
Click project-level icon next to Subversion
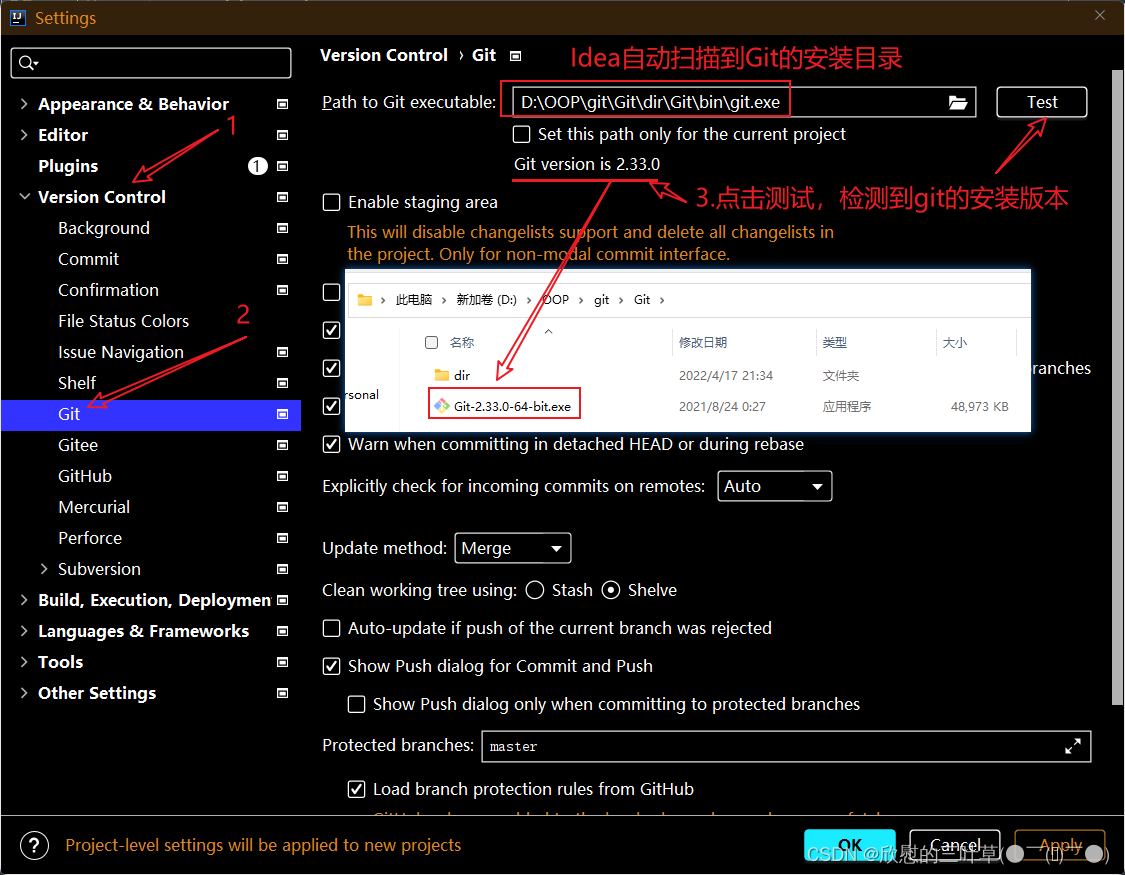click(283, 569)
